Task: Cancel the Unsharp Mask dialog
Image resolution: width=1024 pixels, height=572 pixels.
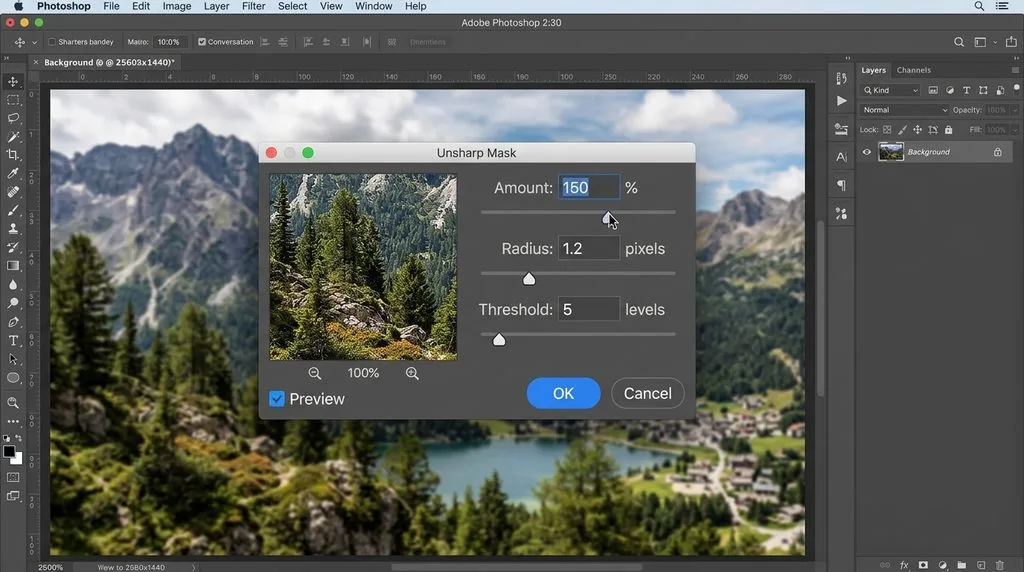Action: coord(647,393)
